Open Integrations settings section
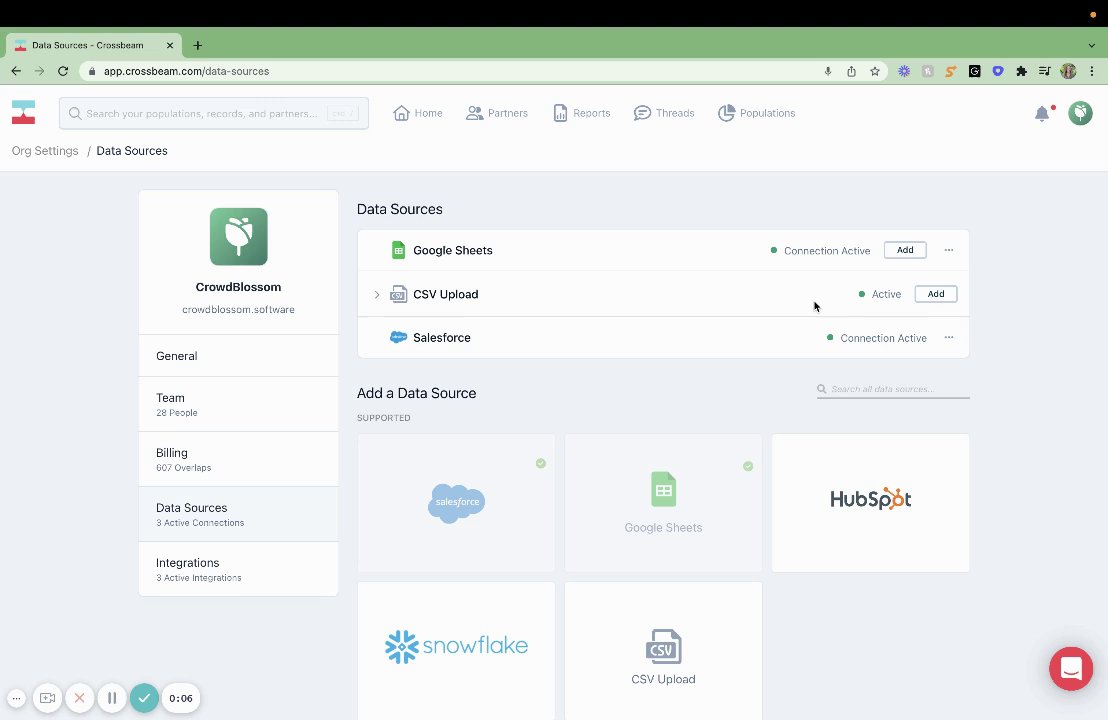This screenshot has height=720, width=1108. click(239, 569)
